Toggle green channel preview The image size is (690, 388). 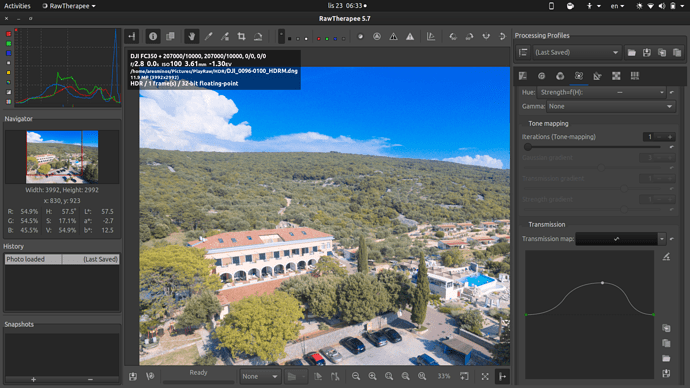click(327, 39)
